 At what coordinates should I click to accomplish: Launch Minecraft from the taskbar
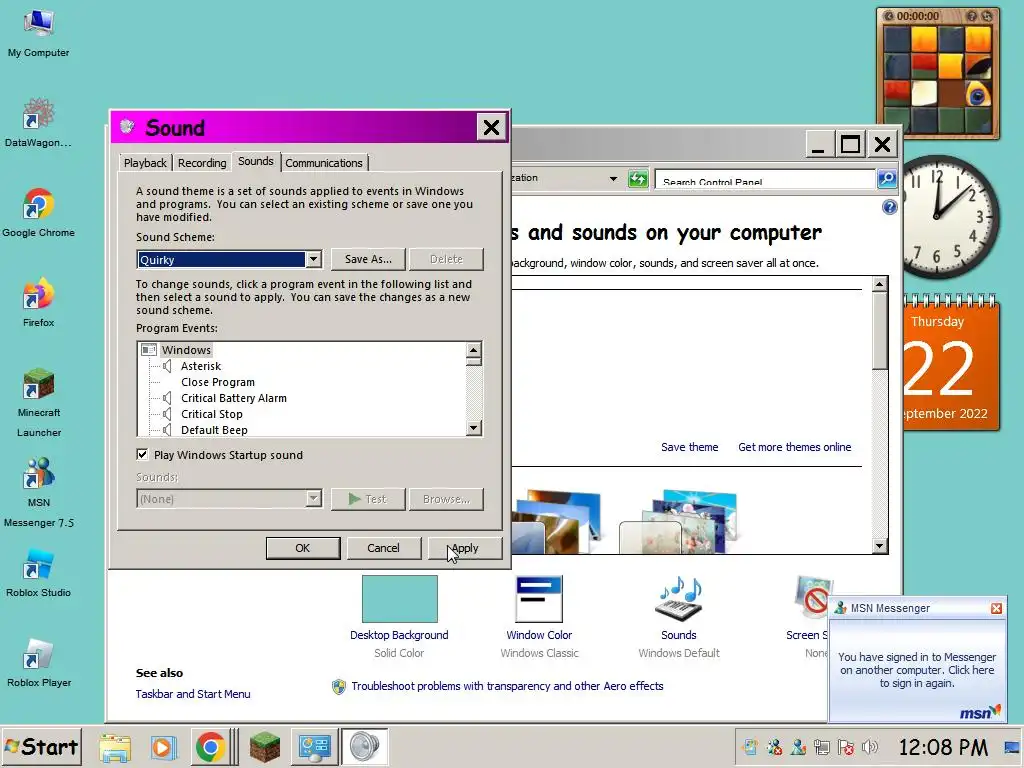[264, 747]
